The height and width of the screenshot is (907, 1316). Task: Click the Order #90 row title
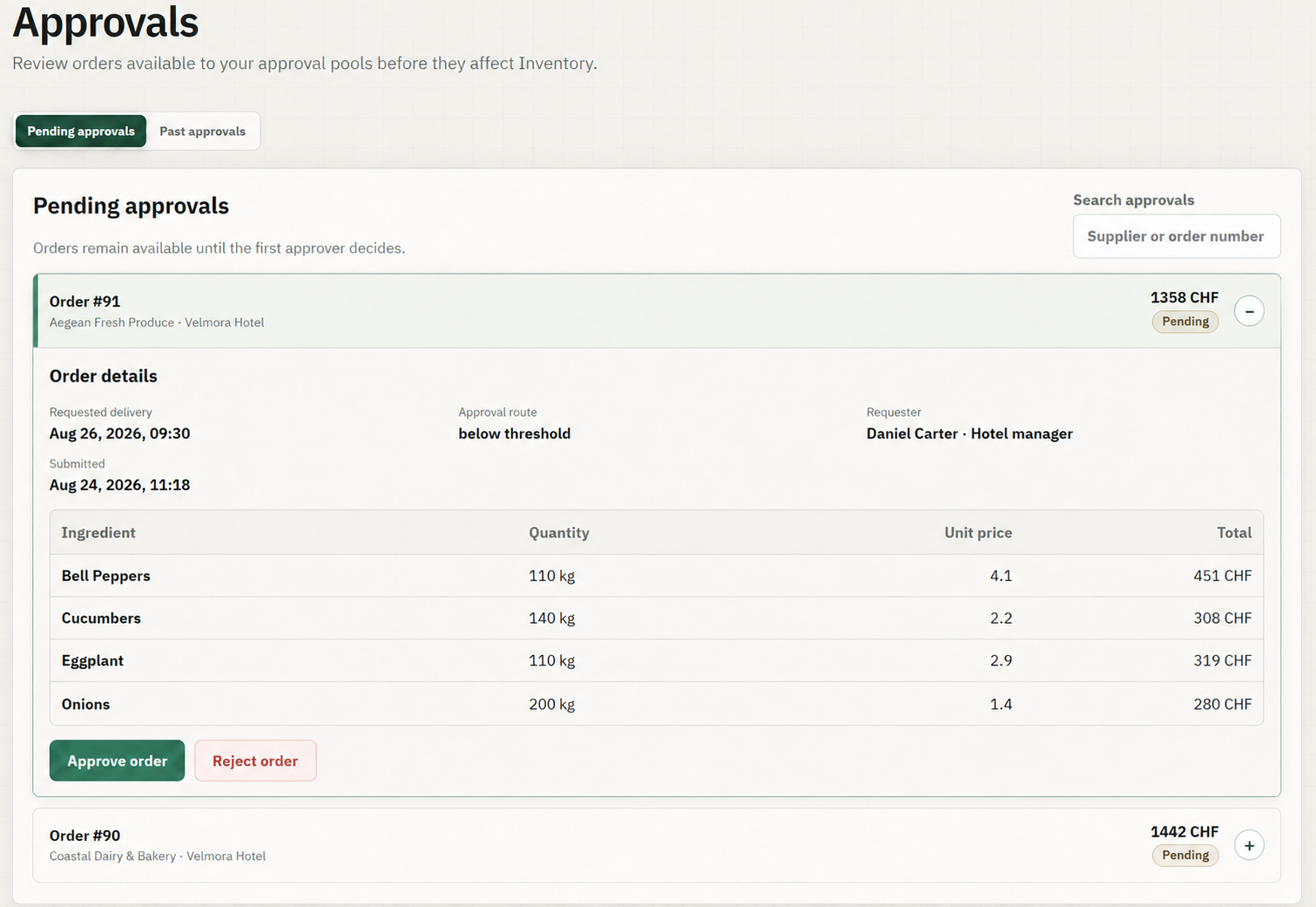point(85,836)
